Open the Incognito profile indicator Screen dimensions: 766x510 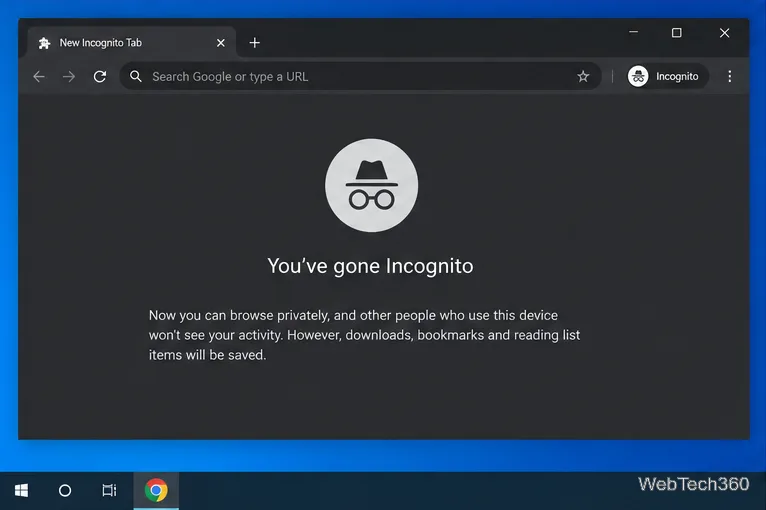(667, 76)
